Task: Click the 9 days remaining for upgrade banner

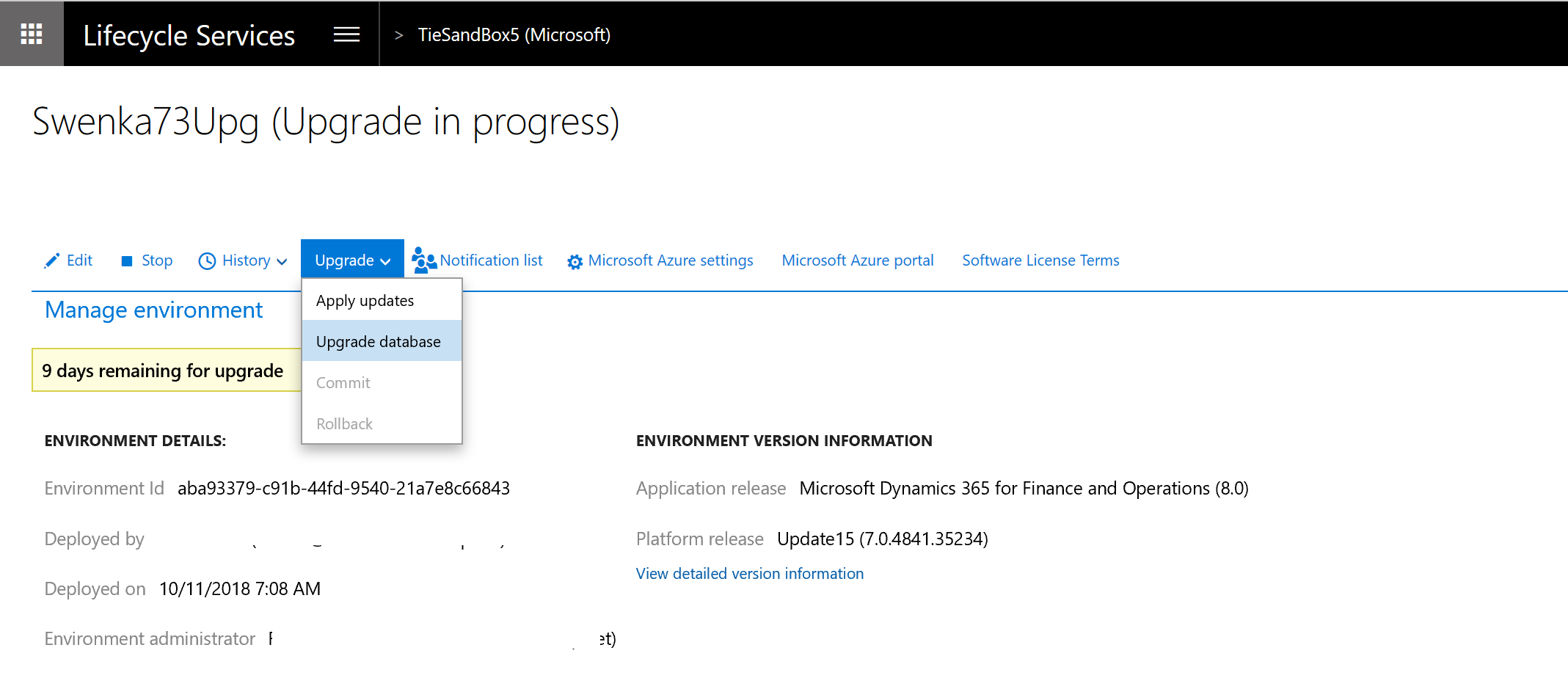Action: [167, 371]
